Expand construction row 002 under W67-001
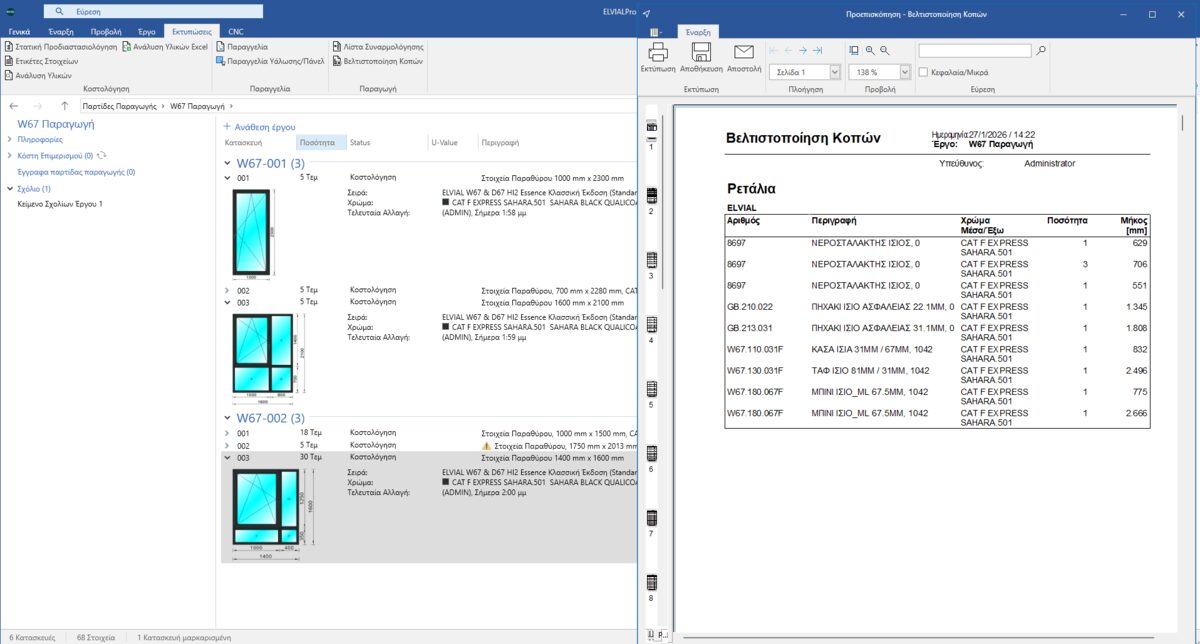This screenshot has height=644, width=1200. pyautogui.click(x=228, y=290)
